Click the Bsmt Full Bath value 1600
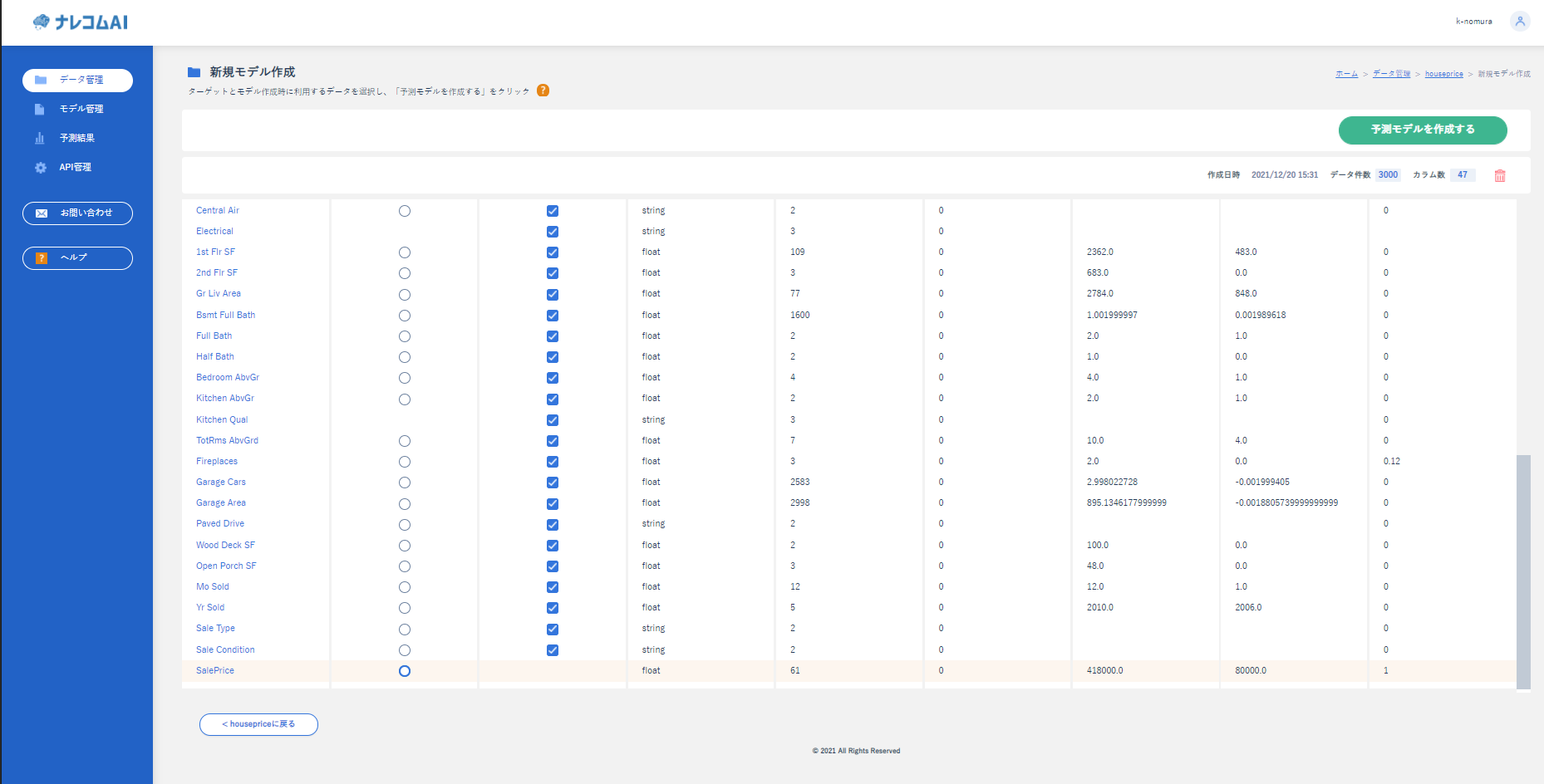The image size is (1544, 784). point(799,316)
